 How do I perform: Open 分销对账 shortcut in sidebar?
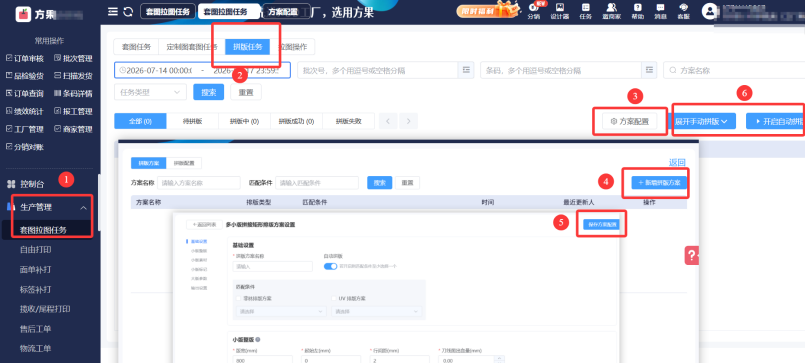click(x=25, y=147)
